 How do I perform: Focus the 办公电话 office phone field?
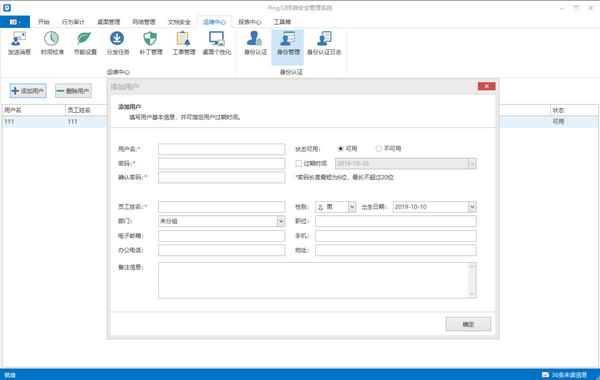(222, 250)
